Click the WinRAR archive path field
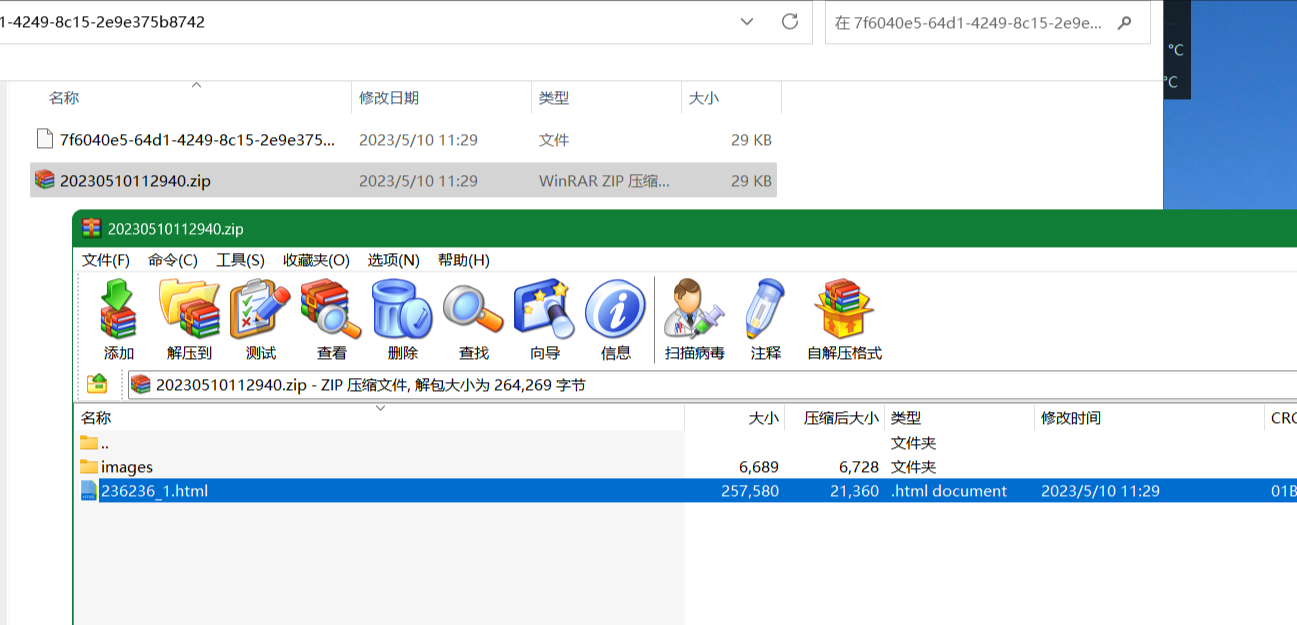This screenshot has width=1297, height=625. tap(712, 385)
